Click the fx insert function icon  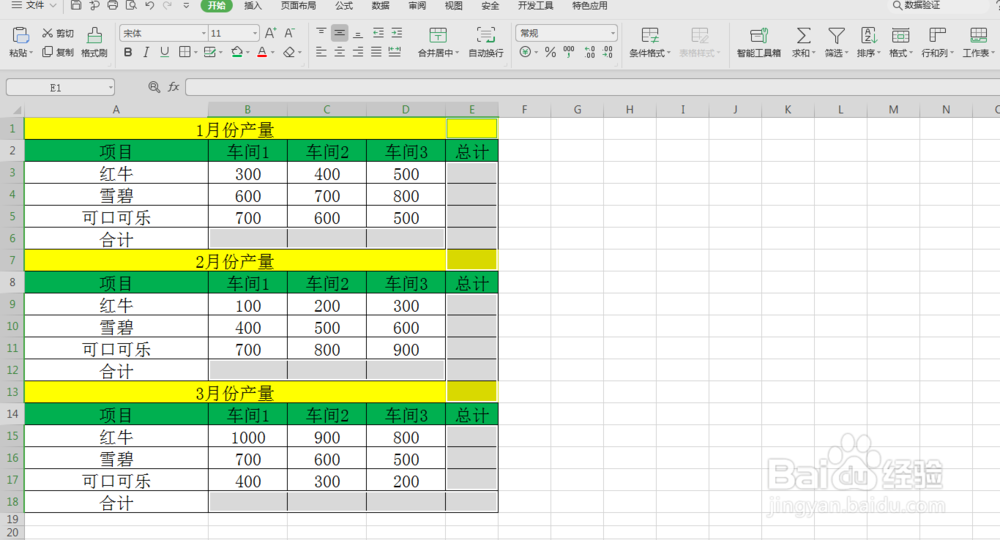click(173, 87)
